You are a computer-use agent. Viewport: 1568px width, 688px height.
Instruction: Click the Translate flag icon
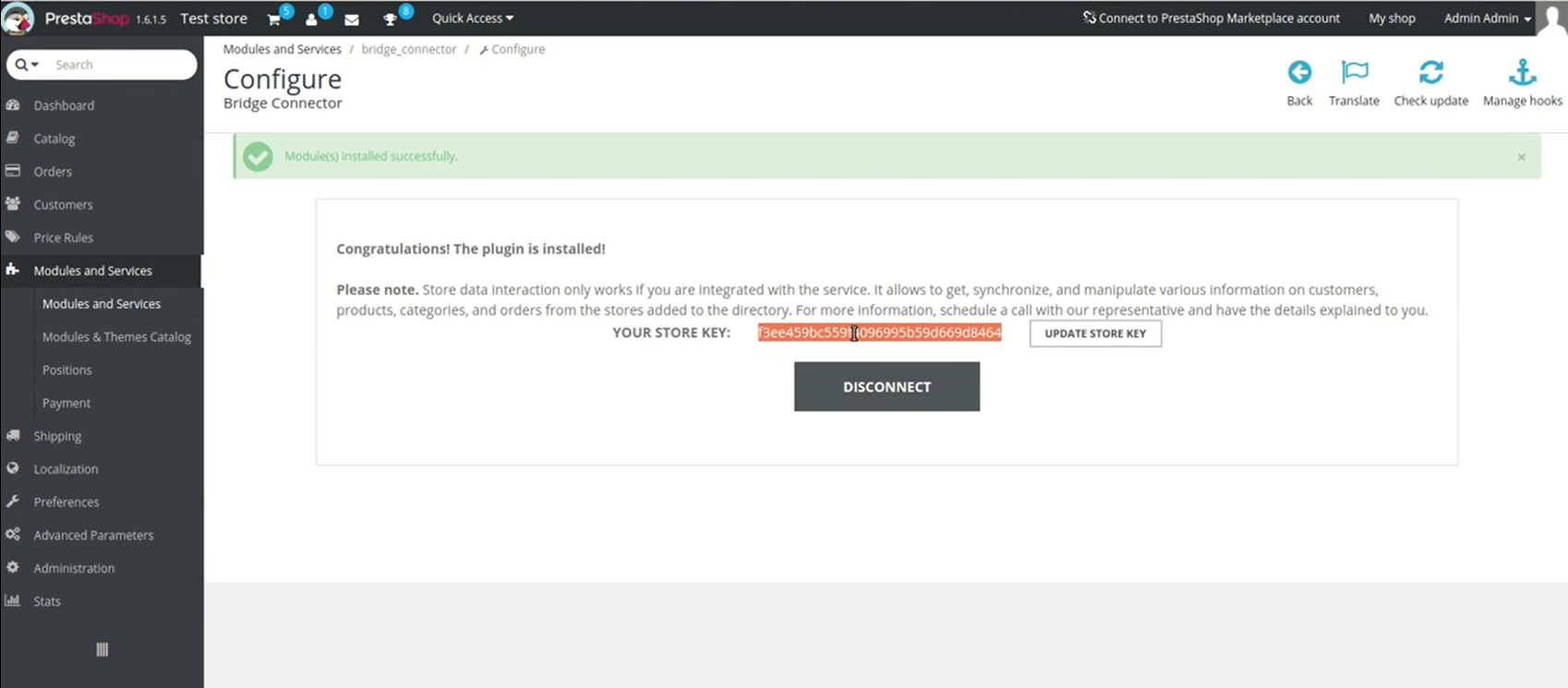1354,73
